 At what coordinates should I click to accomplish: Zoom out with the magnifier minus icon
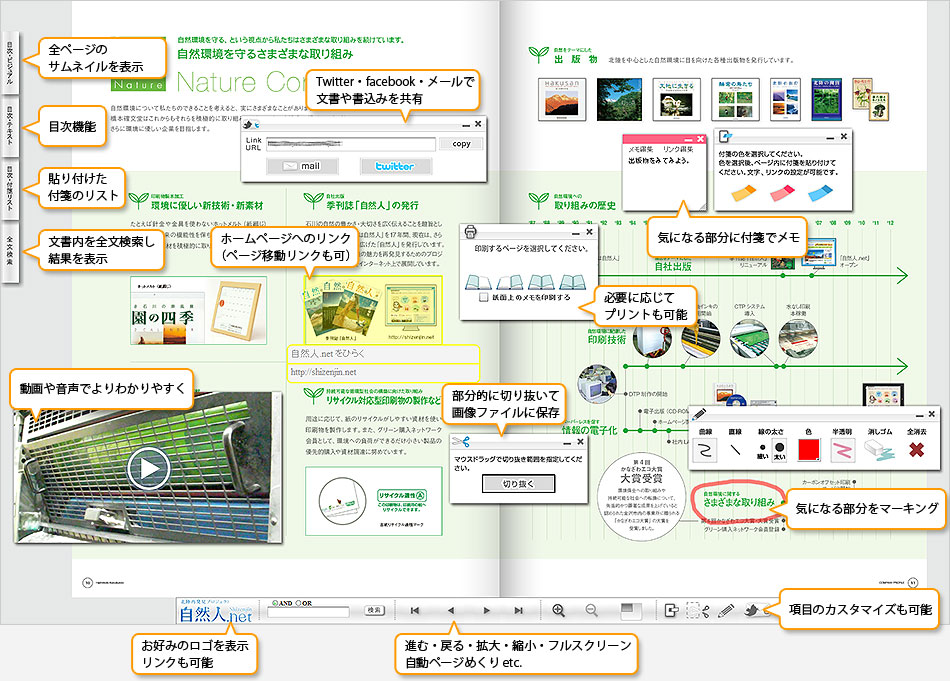click(592, 611)
